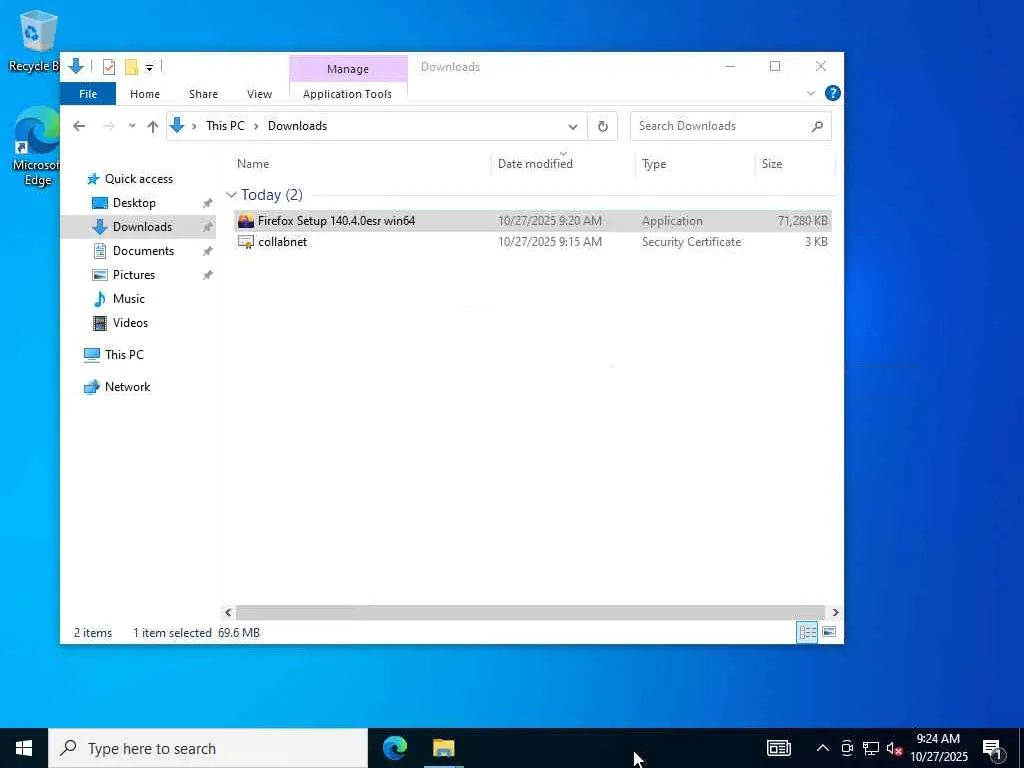Click the pin icon beside Desktop

click(208, 203)
